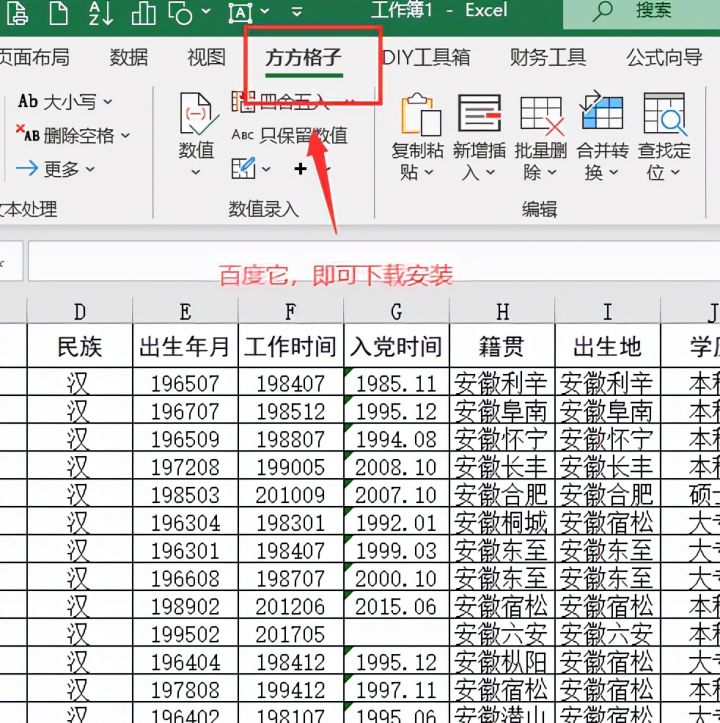Click the 出生地 header cell
720x723 pixels.
608,346
